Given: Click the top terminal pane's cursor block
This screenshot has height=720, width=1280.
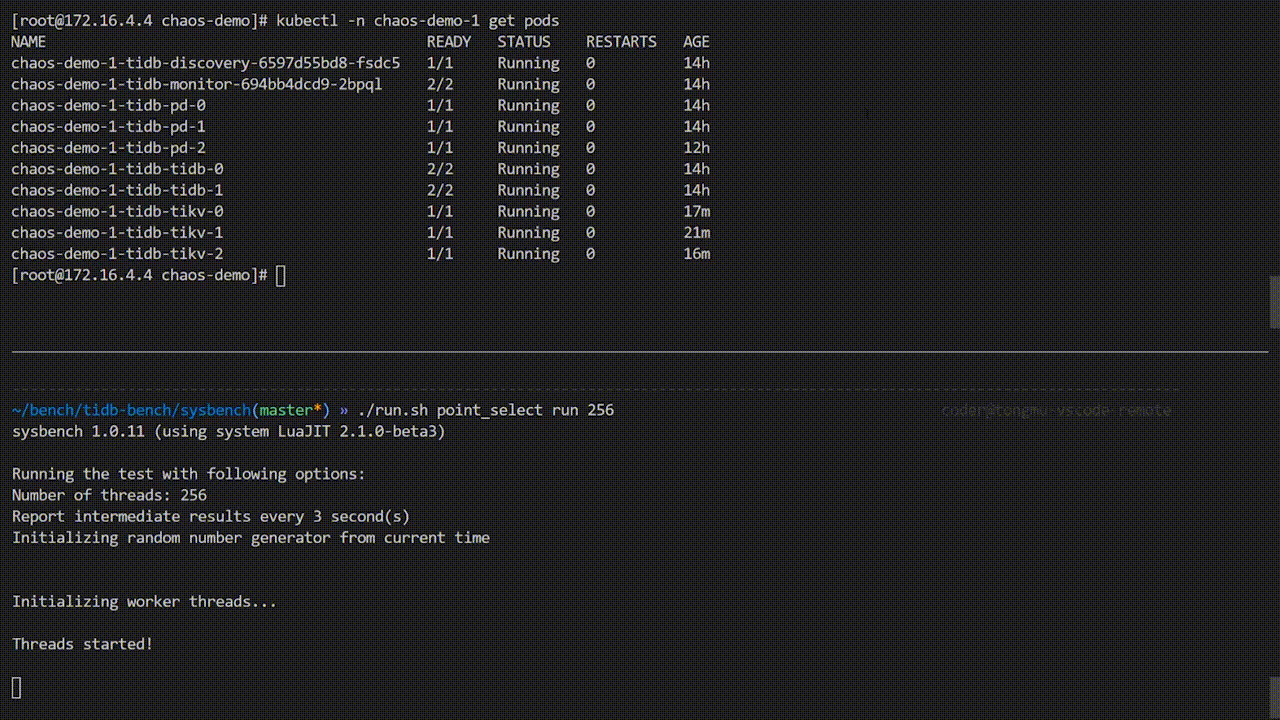Looking at the screenshot, I should click(280, 275).
